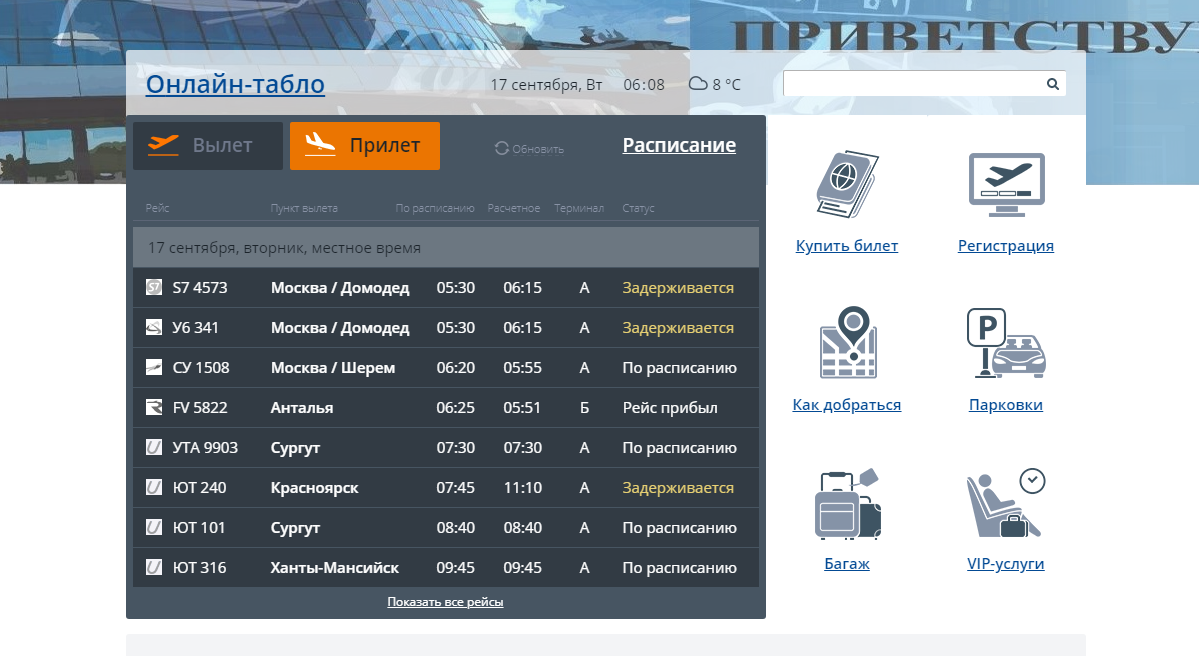Click flight ЮТ 316 Ханты-Мансийск row

(445, 568)
